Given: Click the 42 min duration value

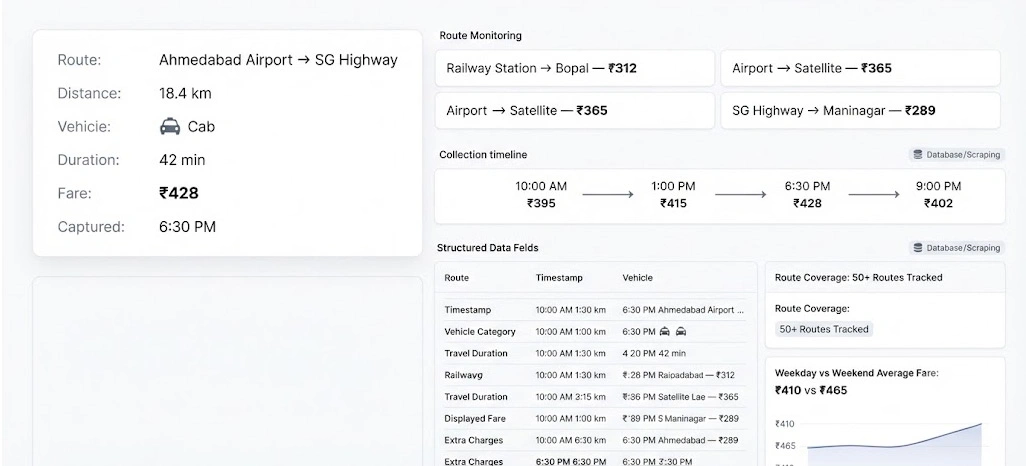Looking at the screenshot, I should [182, 160].
